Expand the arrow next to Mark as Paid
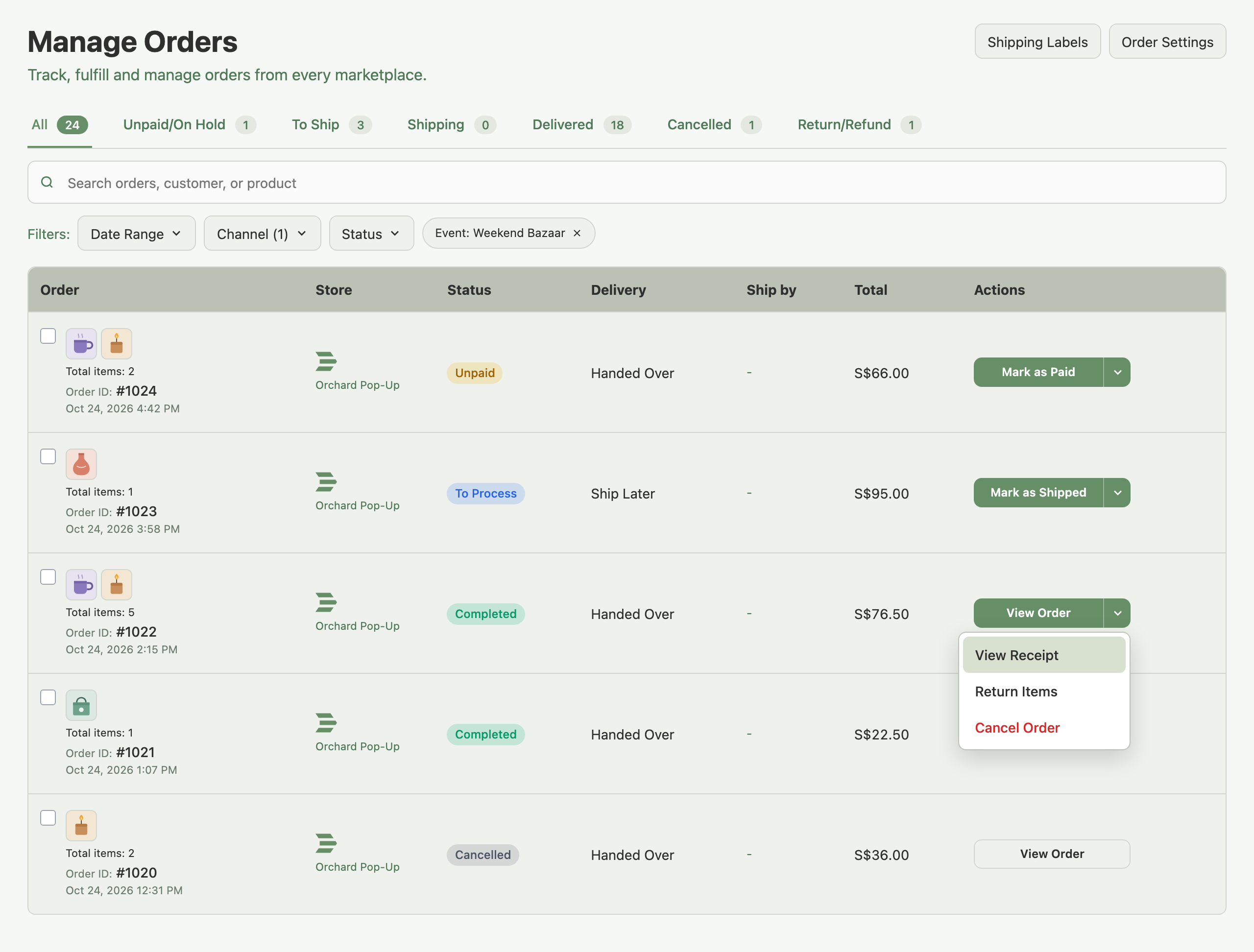1254x952 pixels. [x=1117, y=372]
